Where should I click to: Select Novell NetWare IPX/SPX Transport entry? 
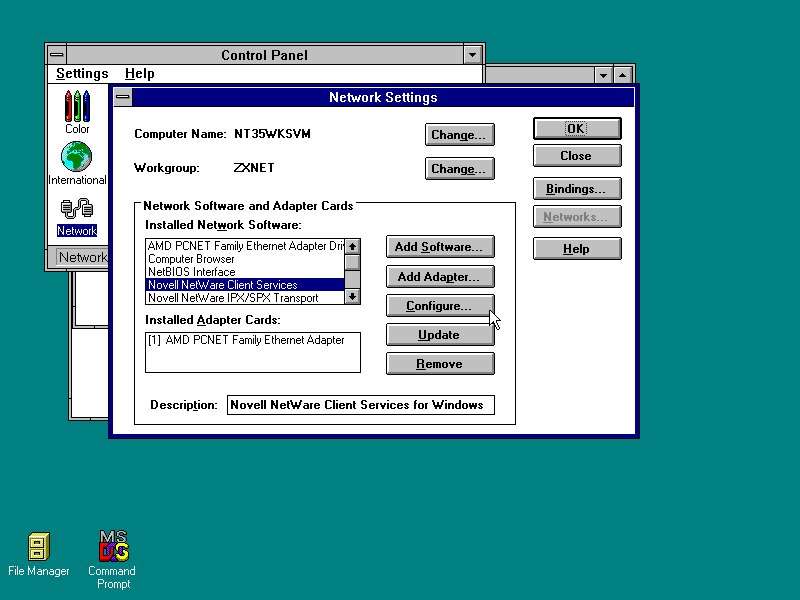(x=245, y=298)
